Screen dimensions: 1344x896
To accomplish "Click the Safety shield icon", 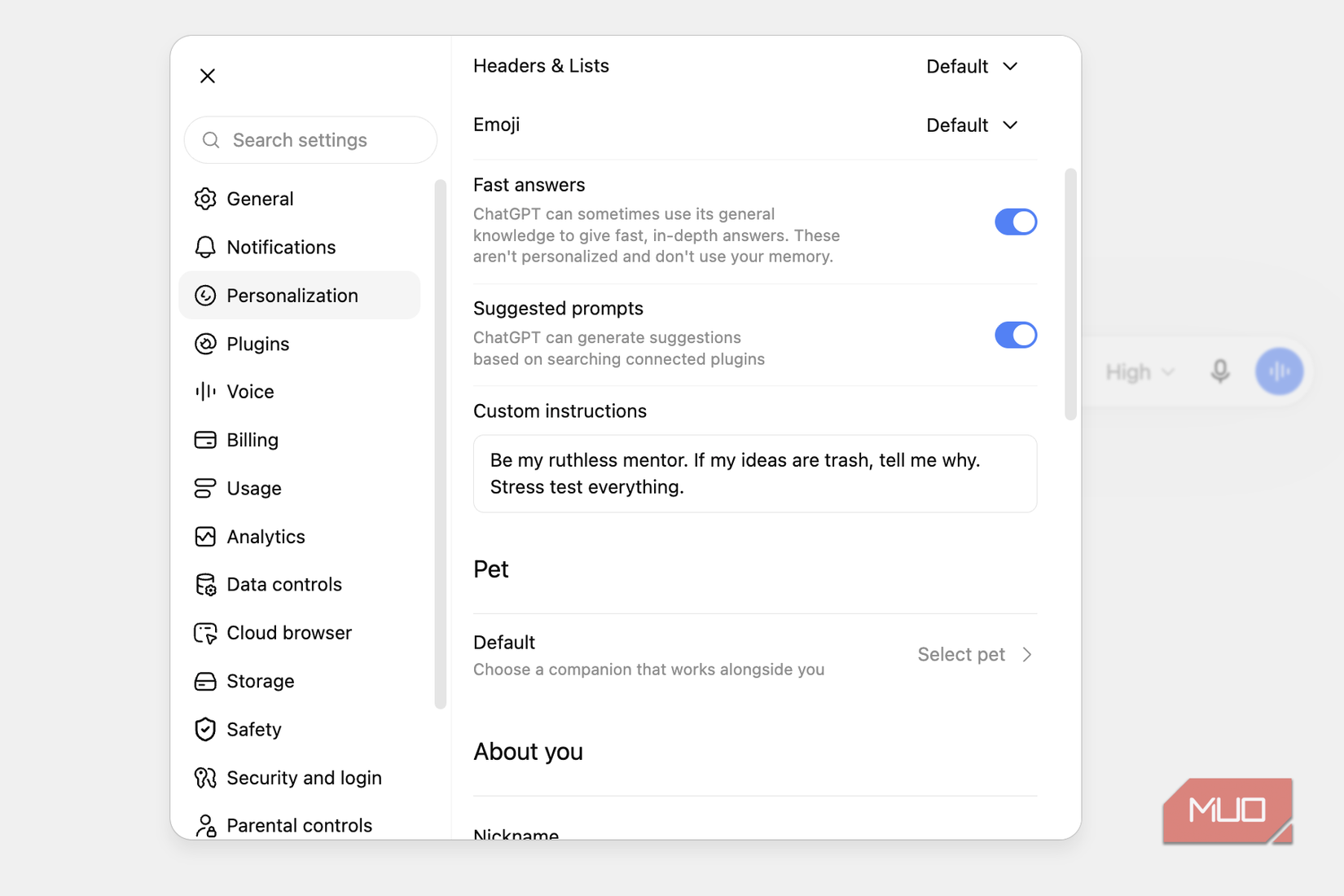I will pos(205,729).
